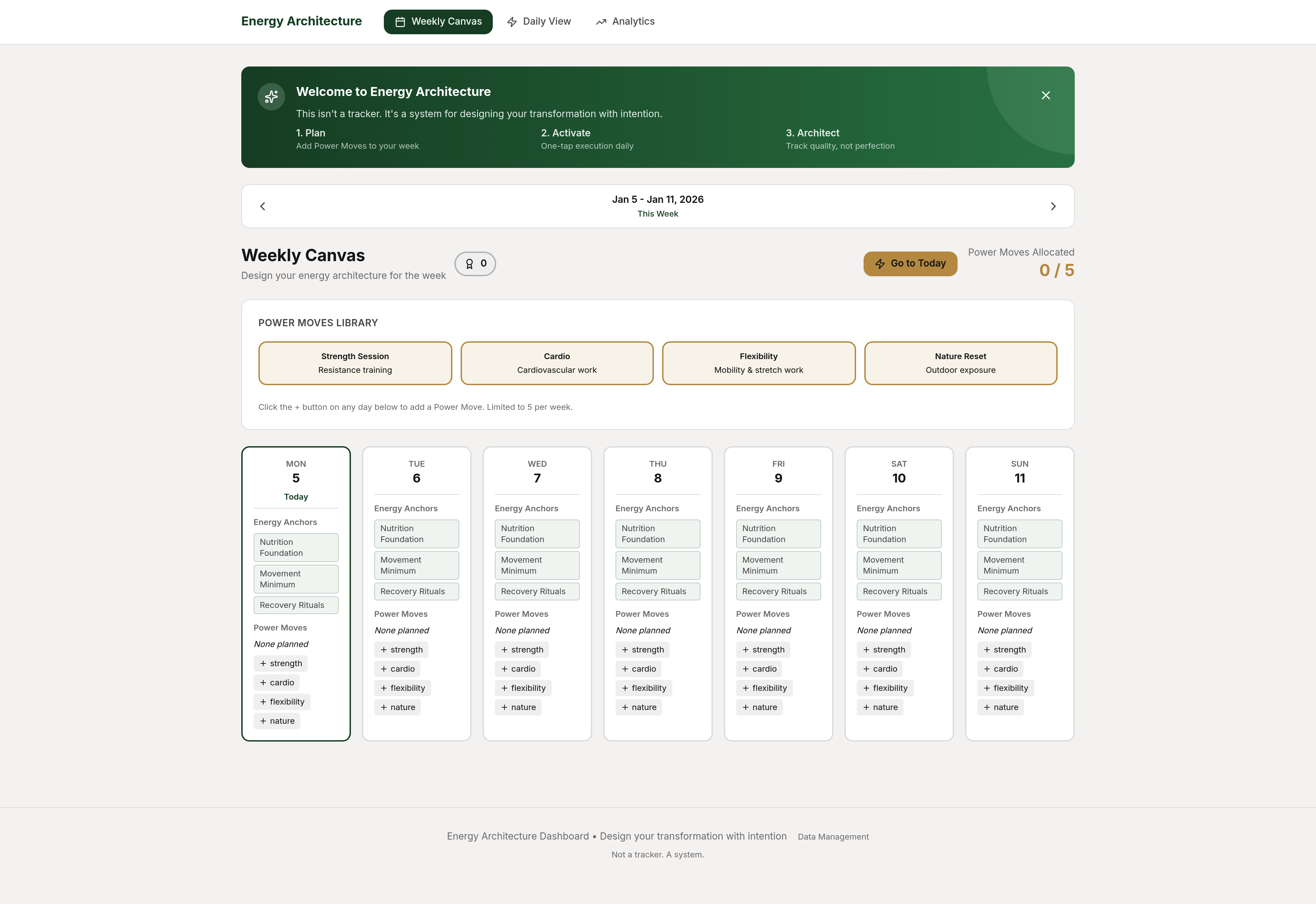Open the Daily View tab
This screenshot has width=1316, height=904.
point(539,22)
